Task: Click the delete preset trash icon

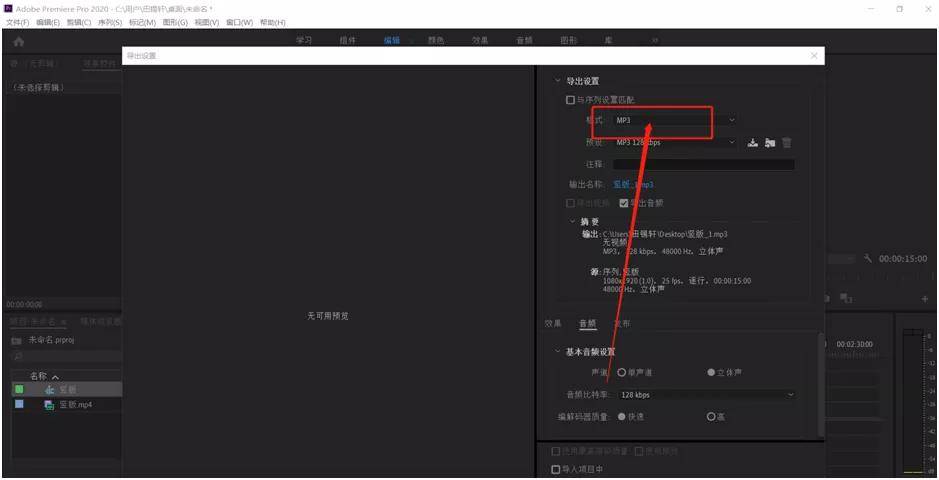Action: [787, 142]
